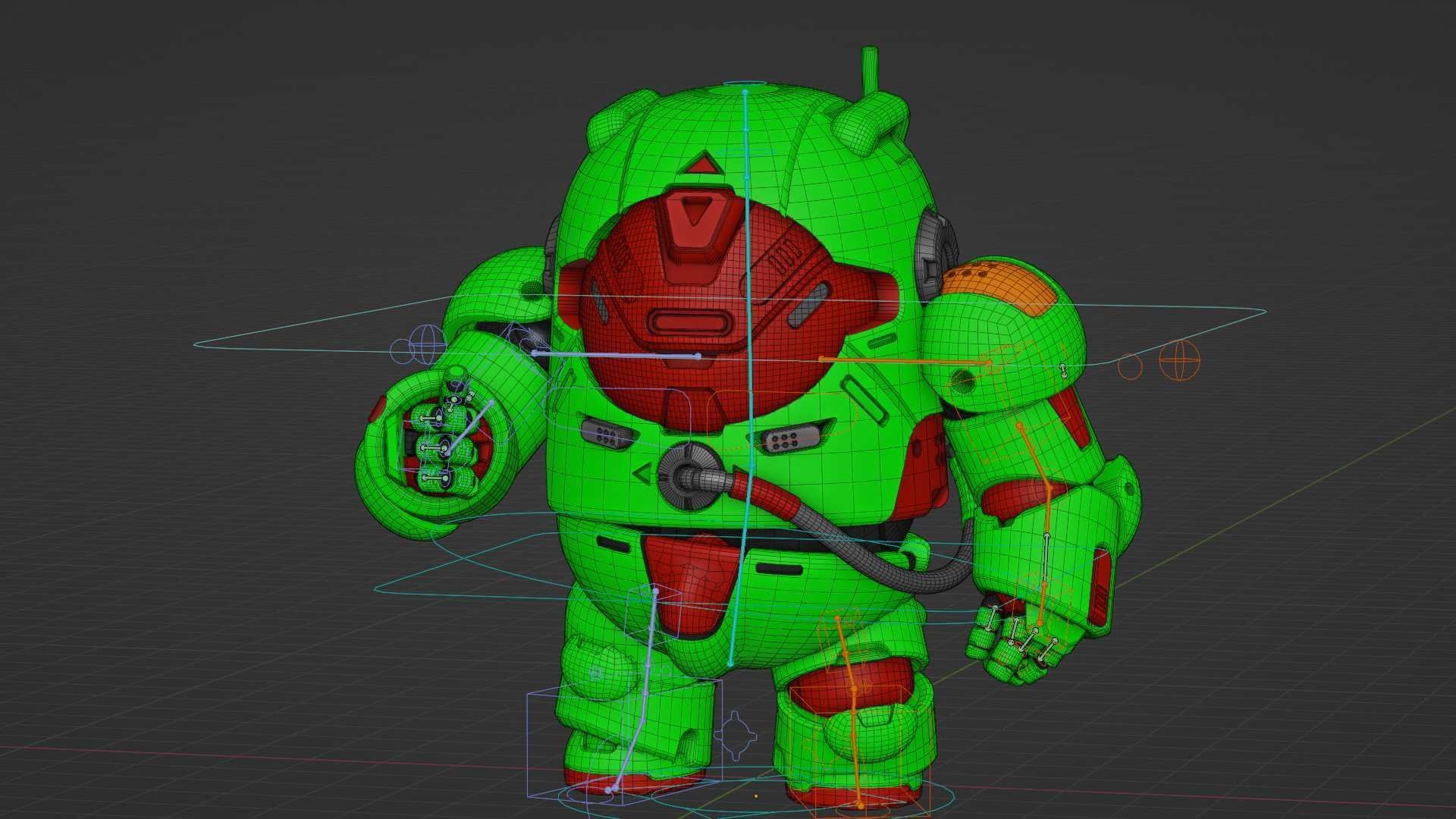Click the small red triangle emblem on the head
This screenshot has height=819, width=1456.
pyautogui.click(x=705, y=165)
